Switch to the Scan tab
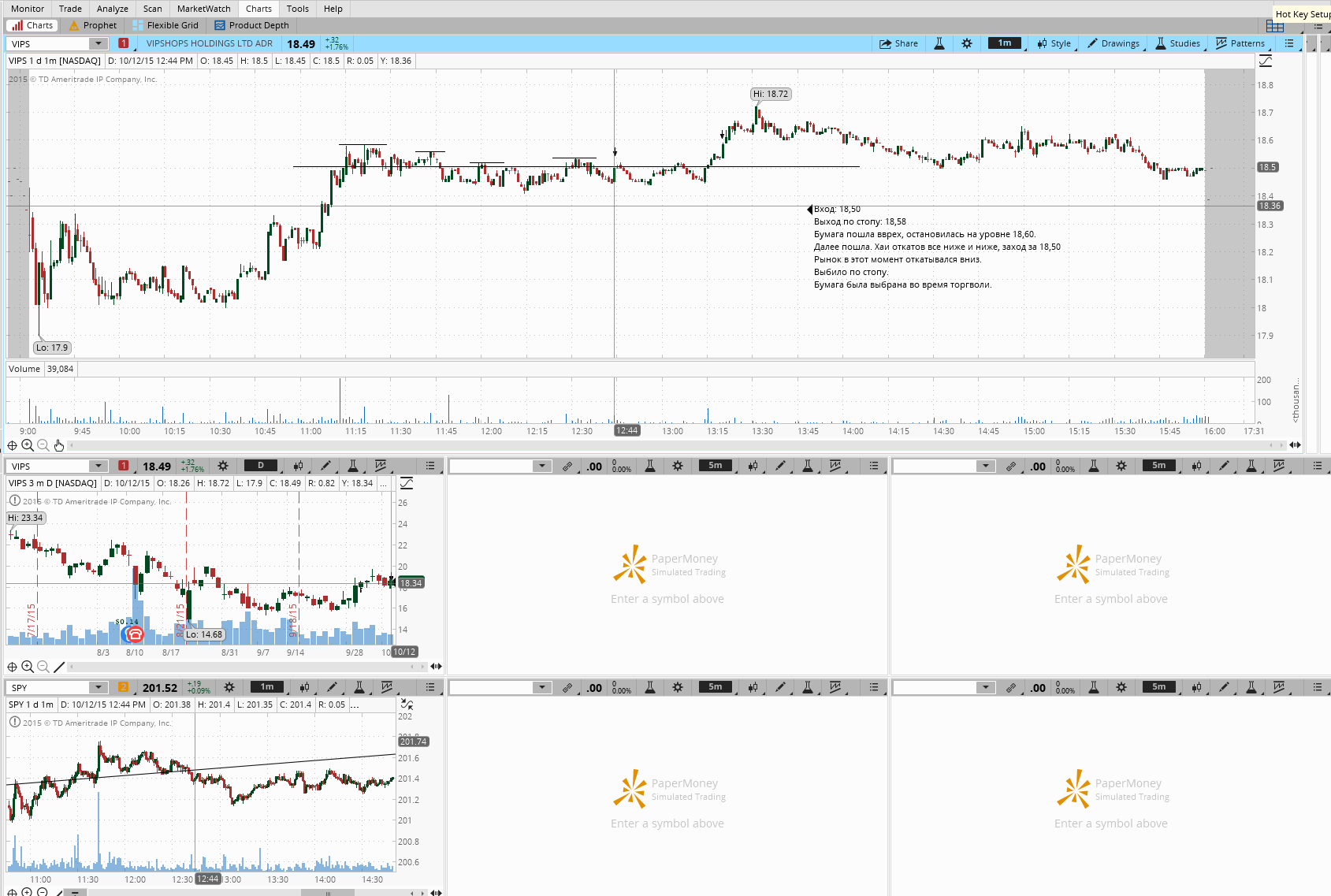The image size is (1331, 896). tap(152, 9)
